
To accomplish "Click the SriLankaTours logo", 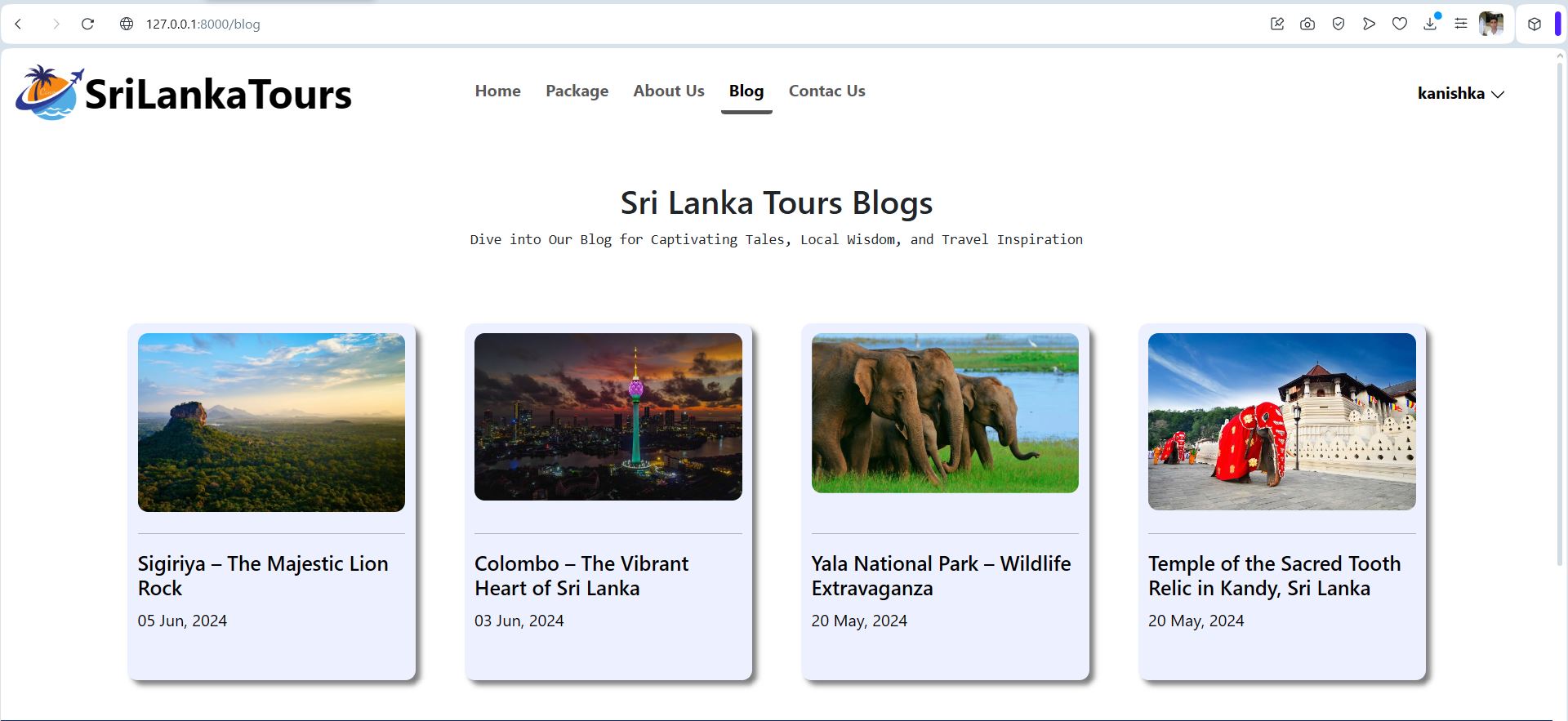I will [184, 93].
